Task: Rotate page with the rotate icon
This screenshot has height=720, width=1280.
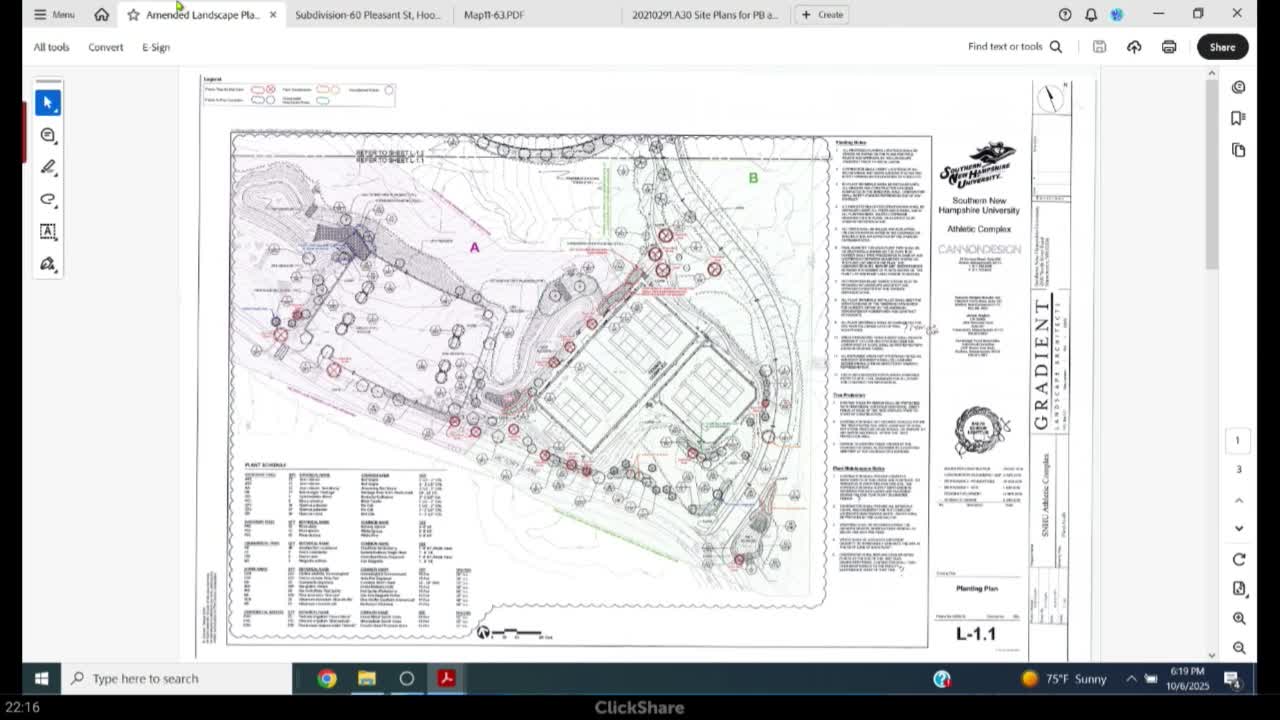Action: click(1238, 559)
